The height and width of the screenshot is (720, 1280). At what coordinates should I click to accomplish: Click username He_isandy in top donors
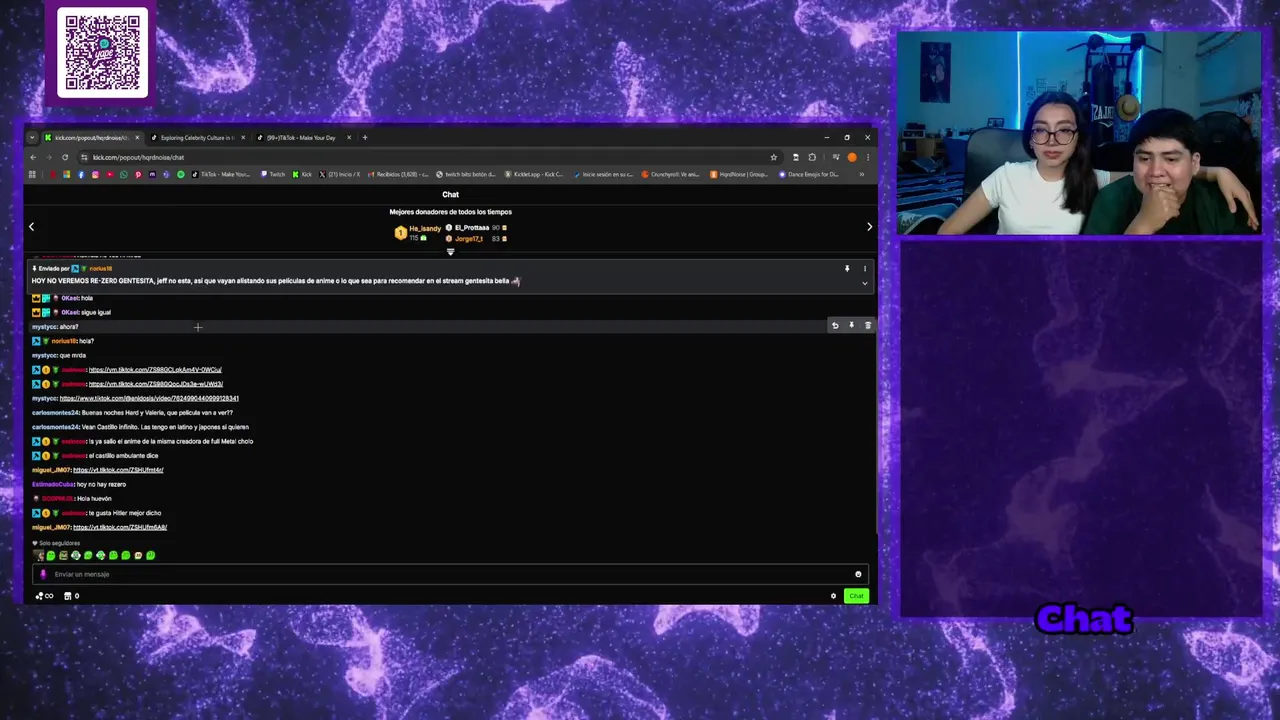[425, 229]
